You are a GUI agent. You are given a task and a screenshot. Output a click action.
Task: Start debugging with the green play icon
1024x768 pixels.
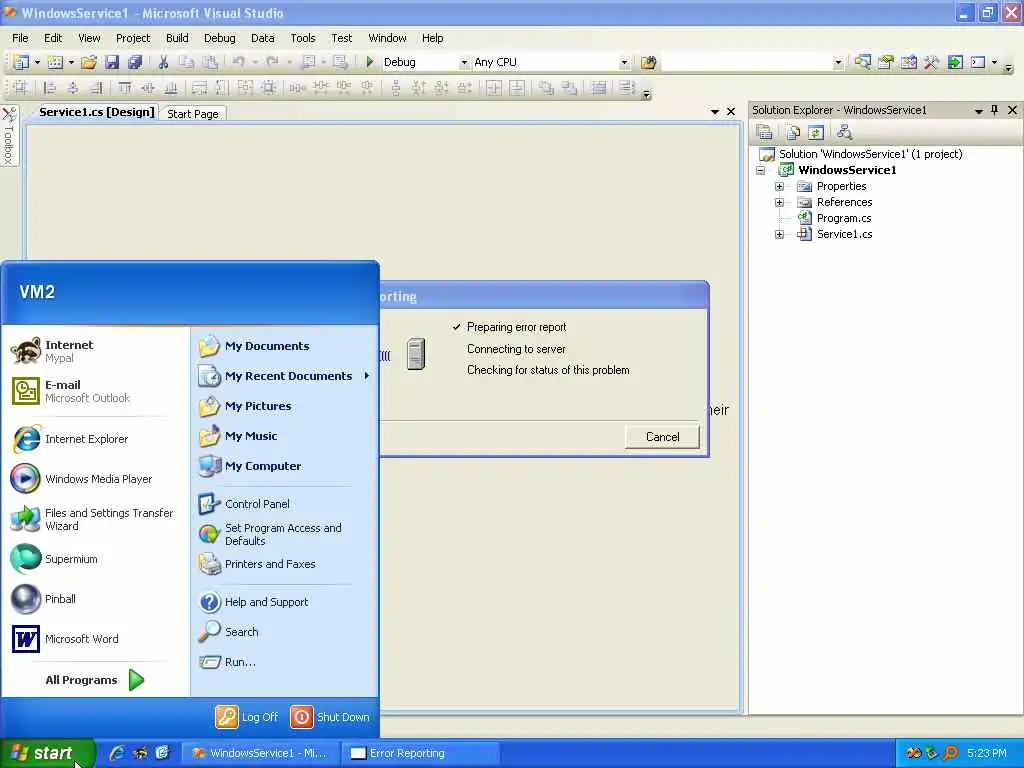370,62
